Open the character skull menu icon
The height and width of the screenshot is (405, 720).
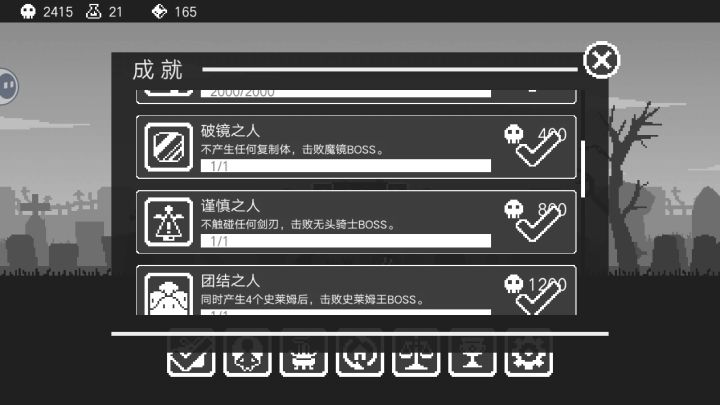pyautogui.click(x=248, y=354)
